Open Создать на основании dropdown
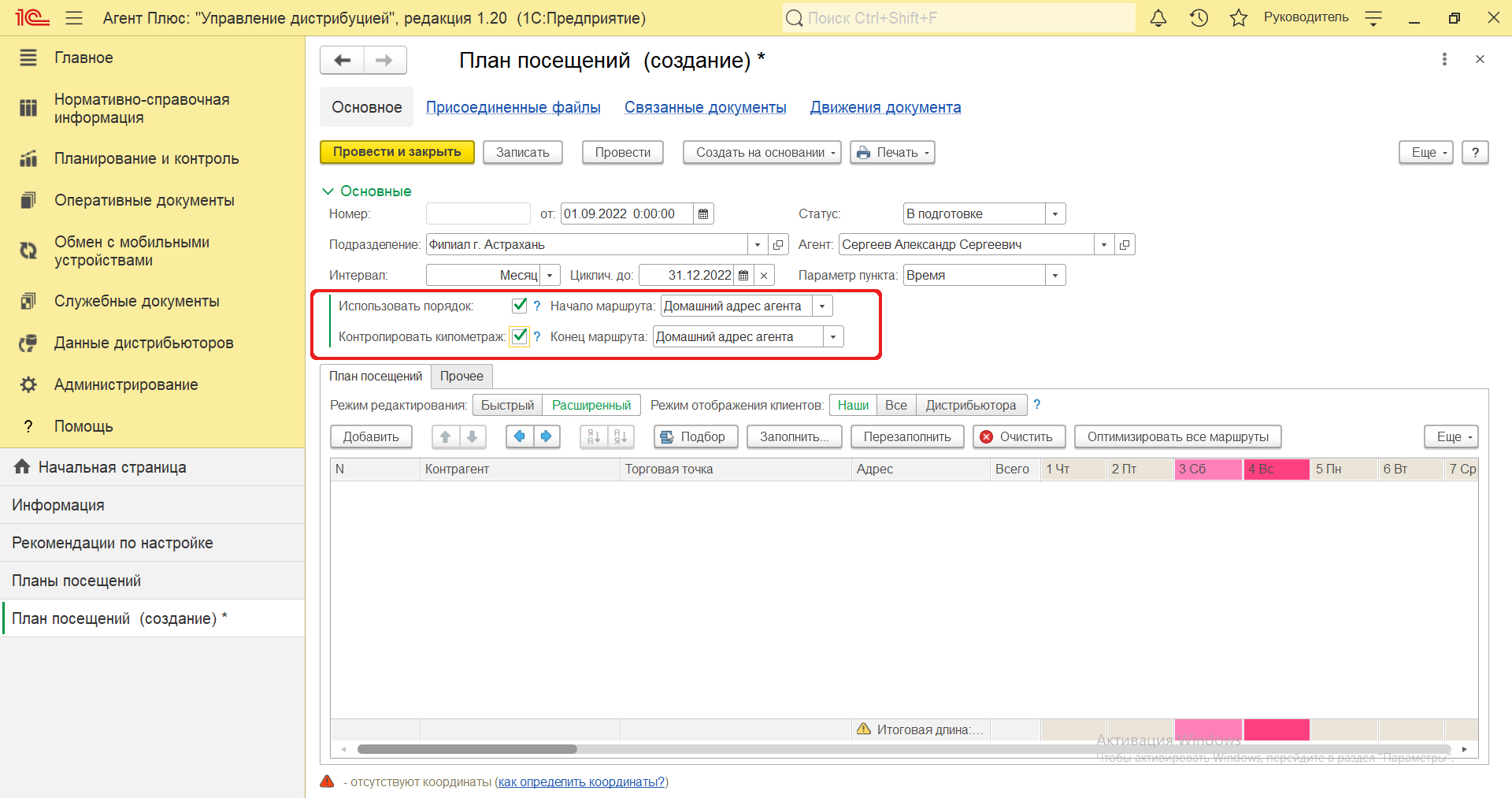The image size is (1512, 798). (x=762, y=152)
